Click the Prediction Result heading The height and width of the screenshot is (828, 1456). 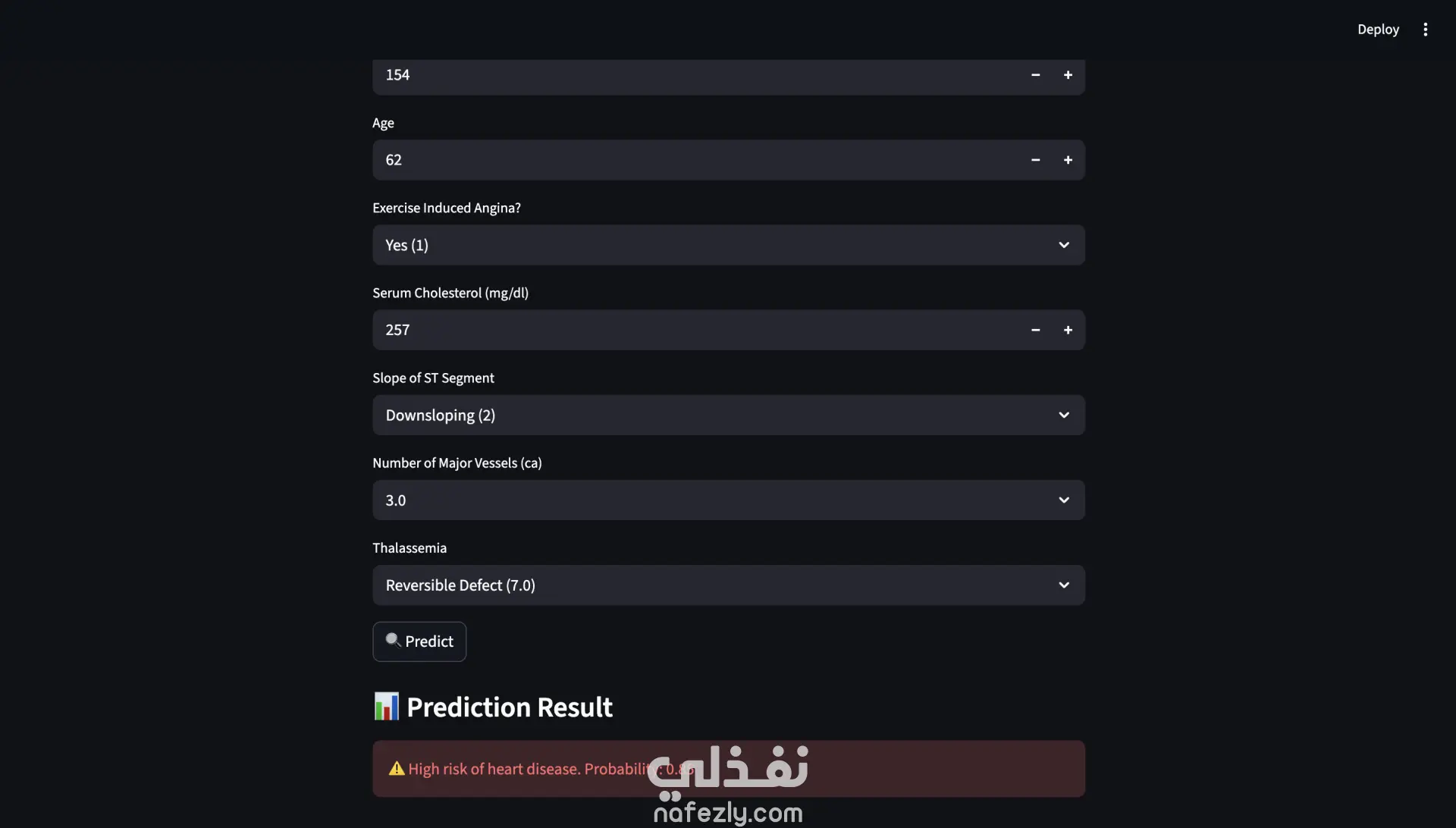tap(510, 707)
